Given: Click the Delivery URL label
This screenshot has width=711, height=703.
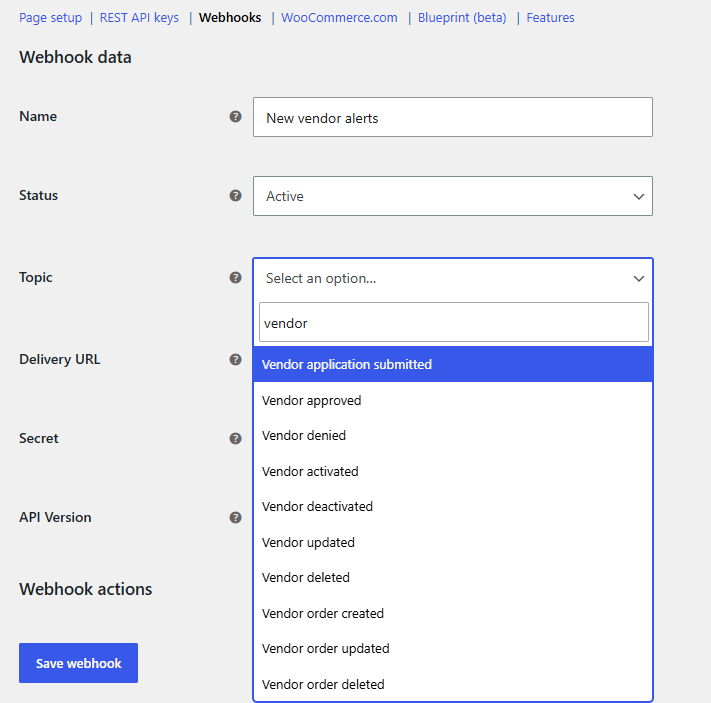Looking at the screenshot, I should coord(59,359).
